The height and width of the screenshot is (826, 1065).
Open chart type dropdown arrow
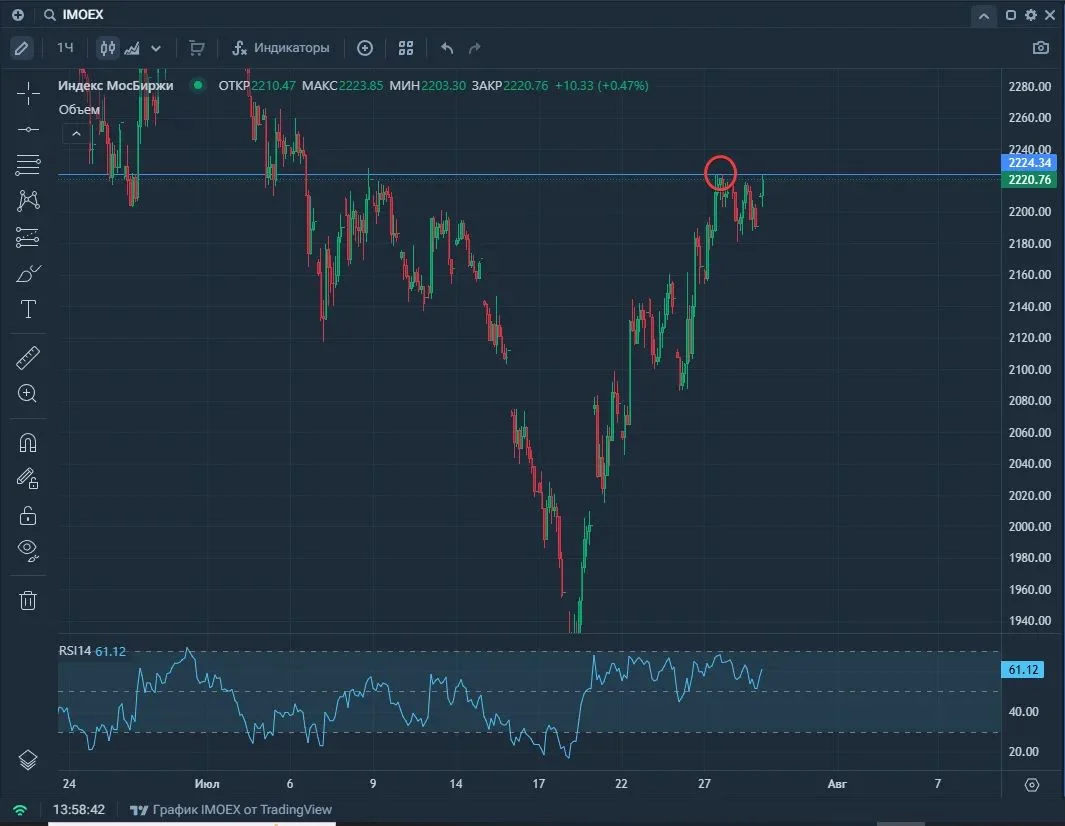156,48
